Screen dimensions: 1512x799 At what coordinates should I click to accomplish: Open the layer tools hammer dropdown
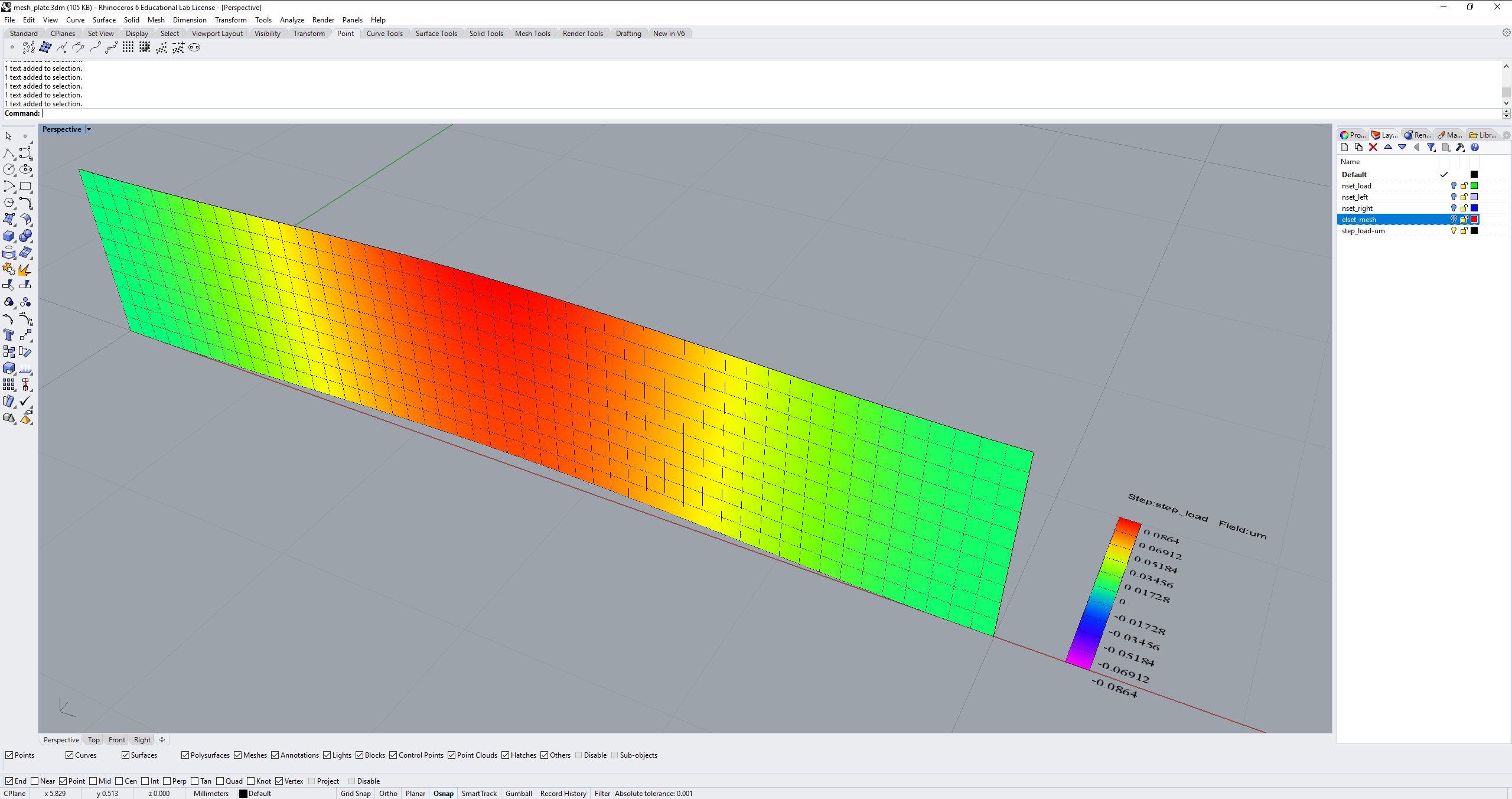coord(1460,148)
